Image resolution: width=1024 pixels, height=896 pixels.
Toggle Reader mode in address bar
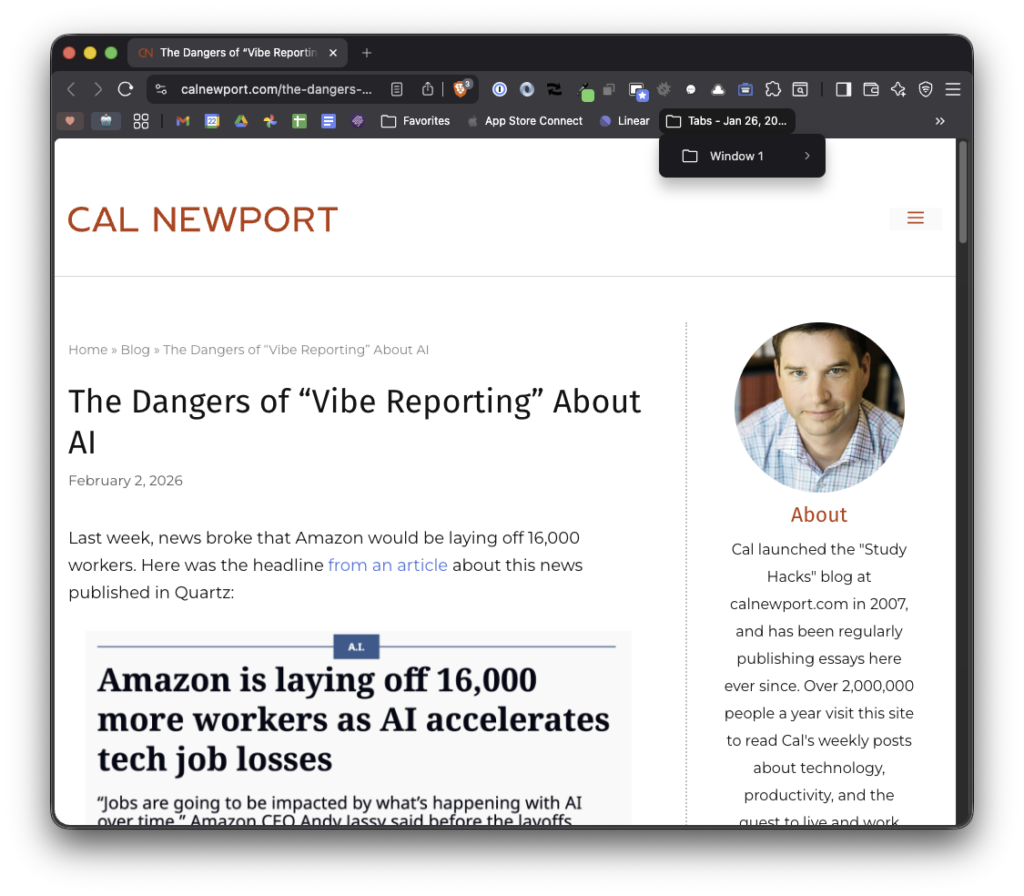pyautogui.click(x=397, y=89)
